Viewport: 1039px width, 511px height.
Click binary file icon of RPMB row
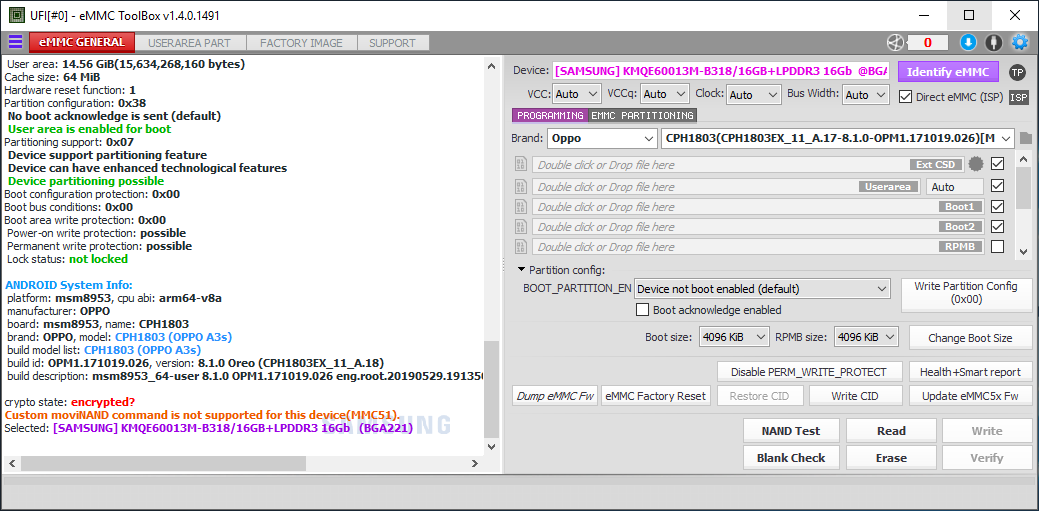point(521,247)
